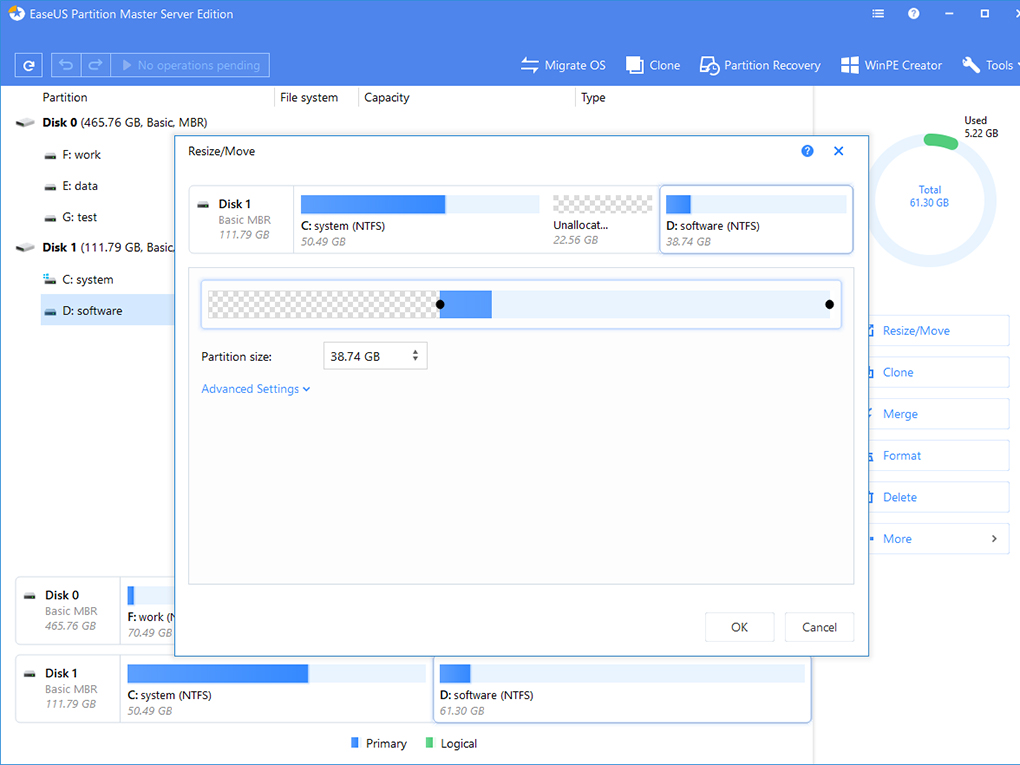1020x765 pixels.
Task: Click Delete in the right sidebar
Action: [x=939, y=497]
